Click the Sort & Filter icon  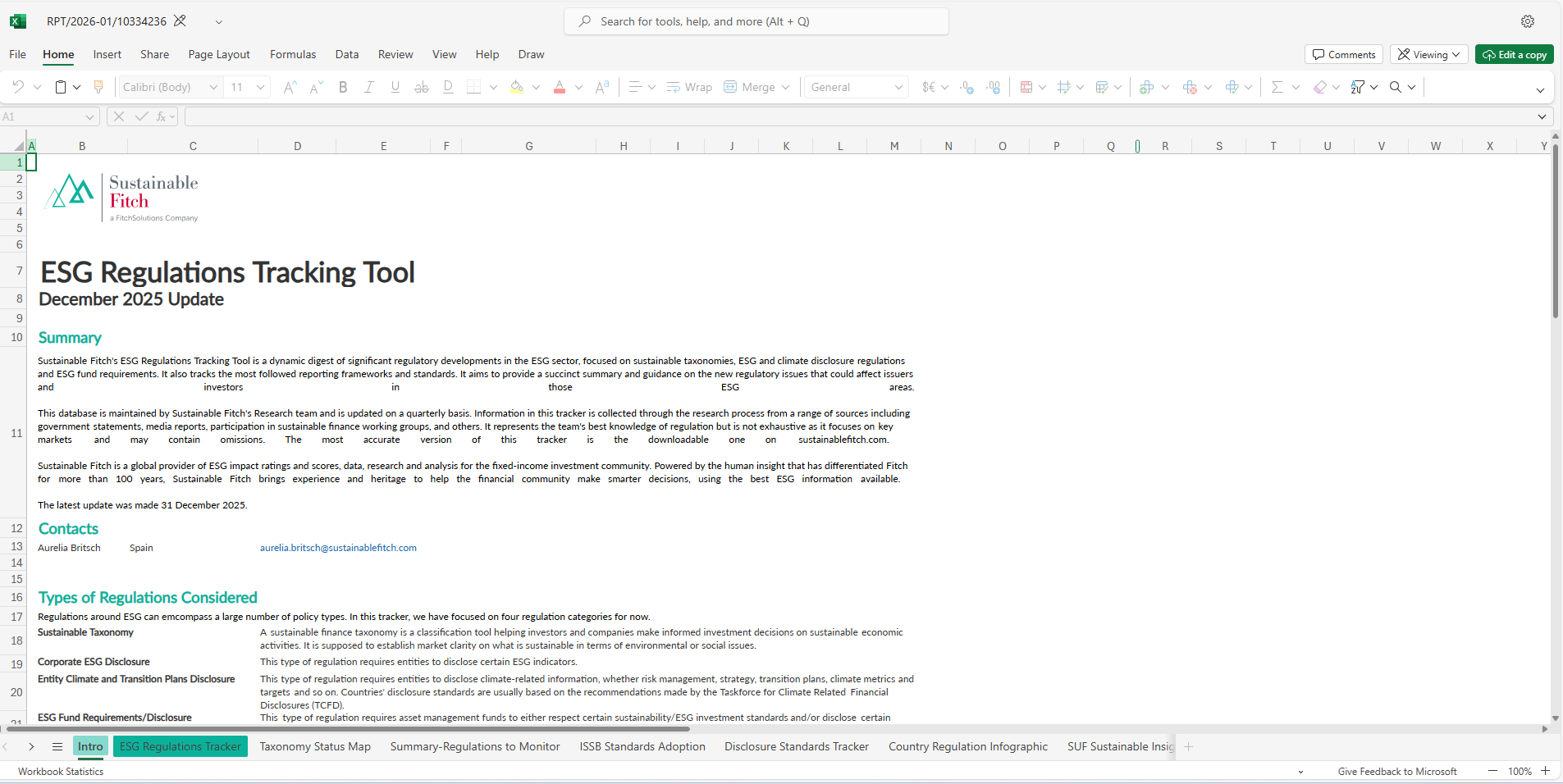pyautogui.click(x=1358, y=87)
